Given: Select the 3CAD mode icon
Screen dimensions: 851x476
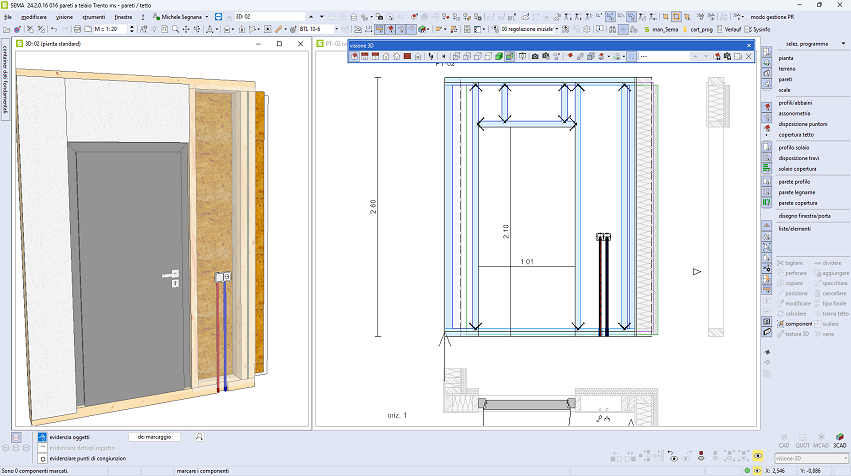Looking at the screenshot, I should pos(840,438).
